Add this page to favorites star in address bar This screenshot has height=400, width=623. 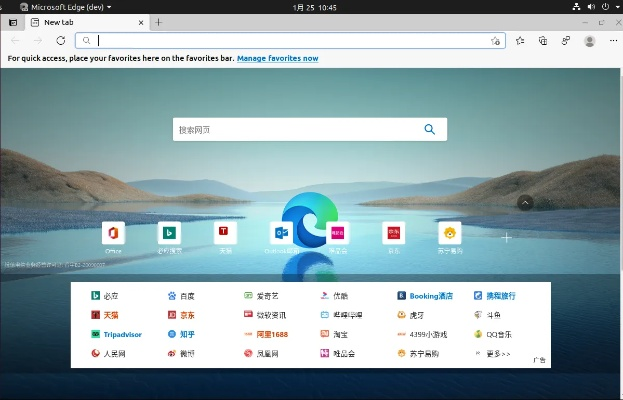click(x=495, y=41)
